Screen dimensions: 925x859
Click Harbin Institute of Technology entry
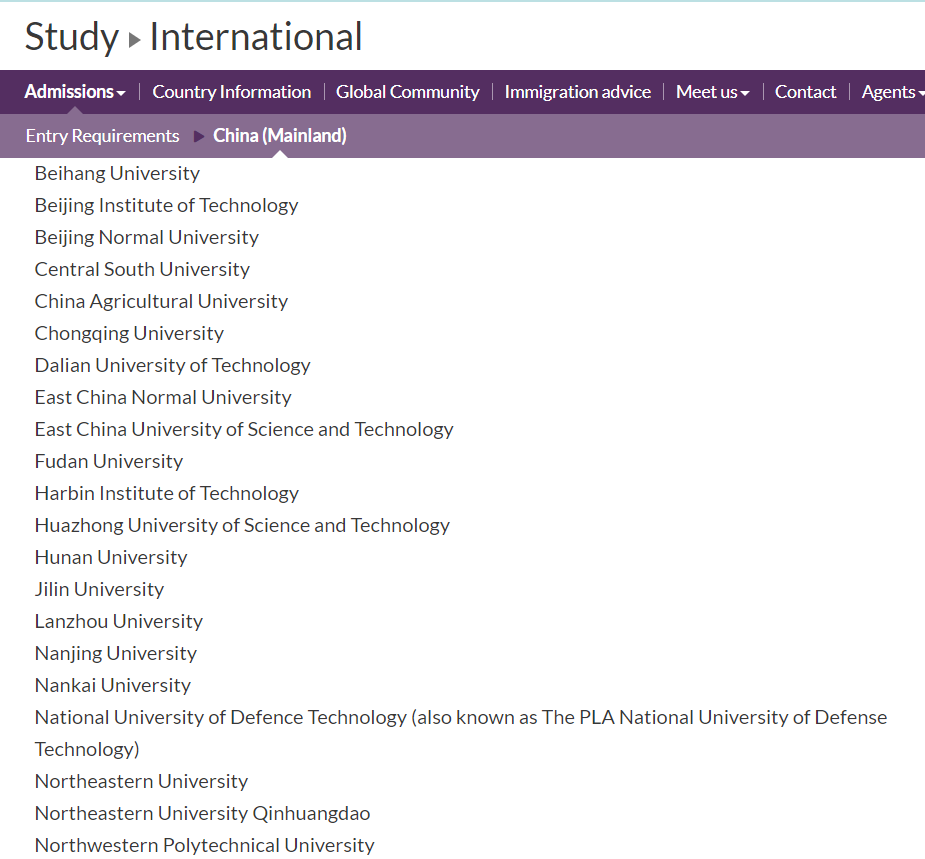(166, 493)
